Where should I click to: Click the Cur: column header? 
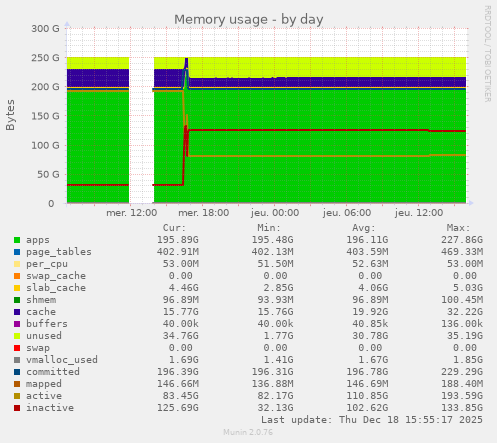click(x=174, y=228)
